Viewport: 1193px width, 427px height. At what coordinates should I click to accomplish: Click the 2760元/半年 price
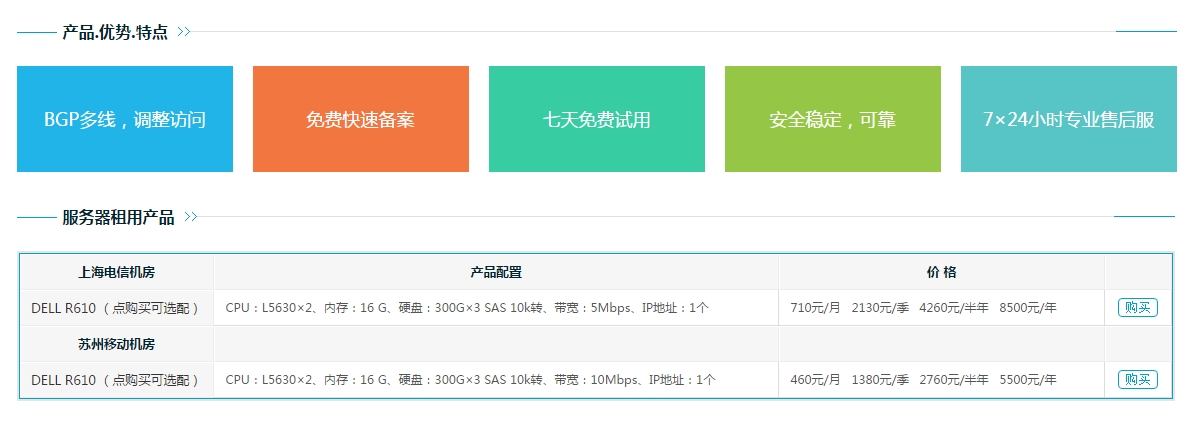coord(954,380)
